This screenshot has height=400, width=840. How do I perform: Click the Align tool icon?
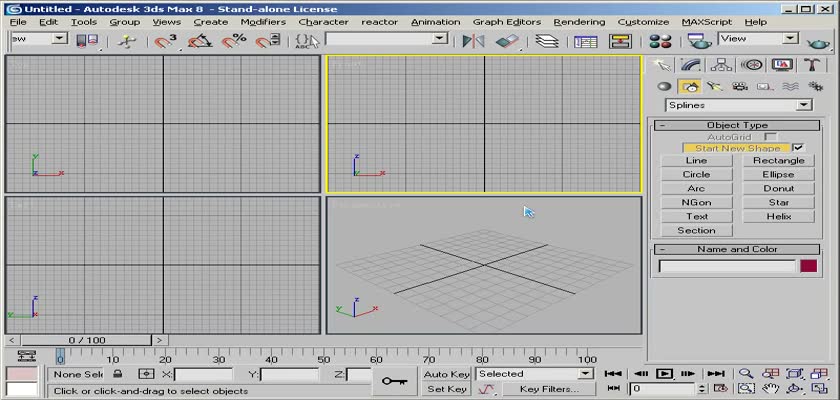tap(507, 41)
